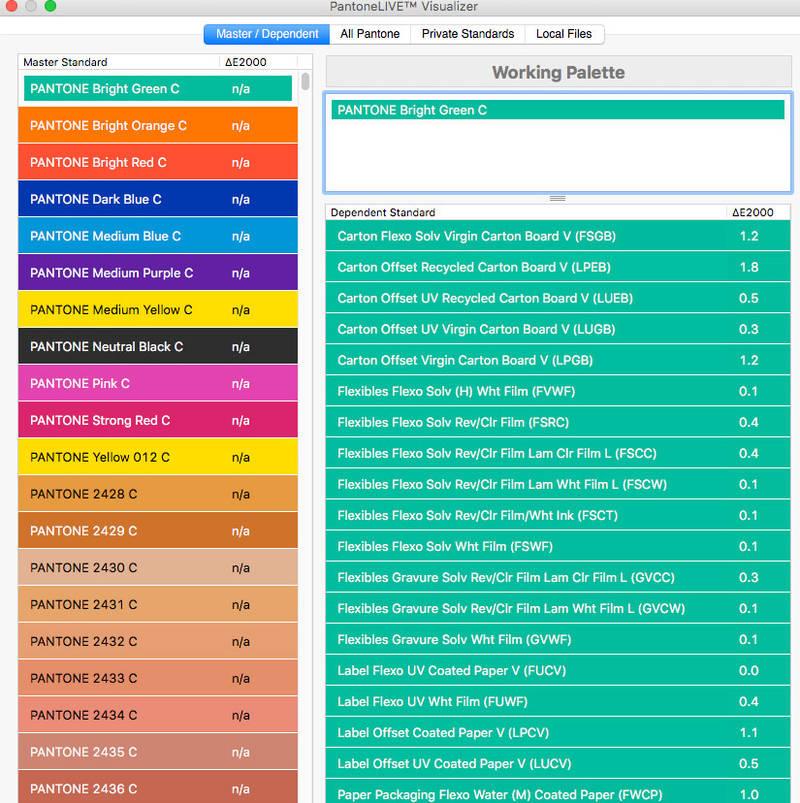Select the PANTONE 2434 C swatch
This screenshot has height=803, width=800.
click(x=158, y=715)
